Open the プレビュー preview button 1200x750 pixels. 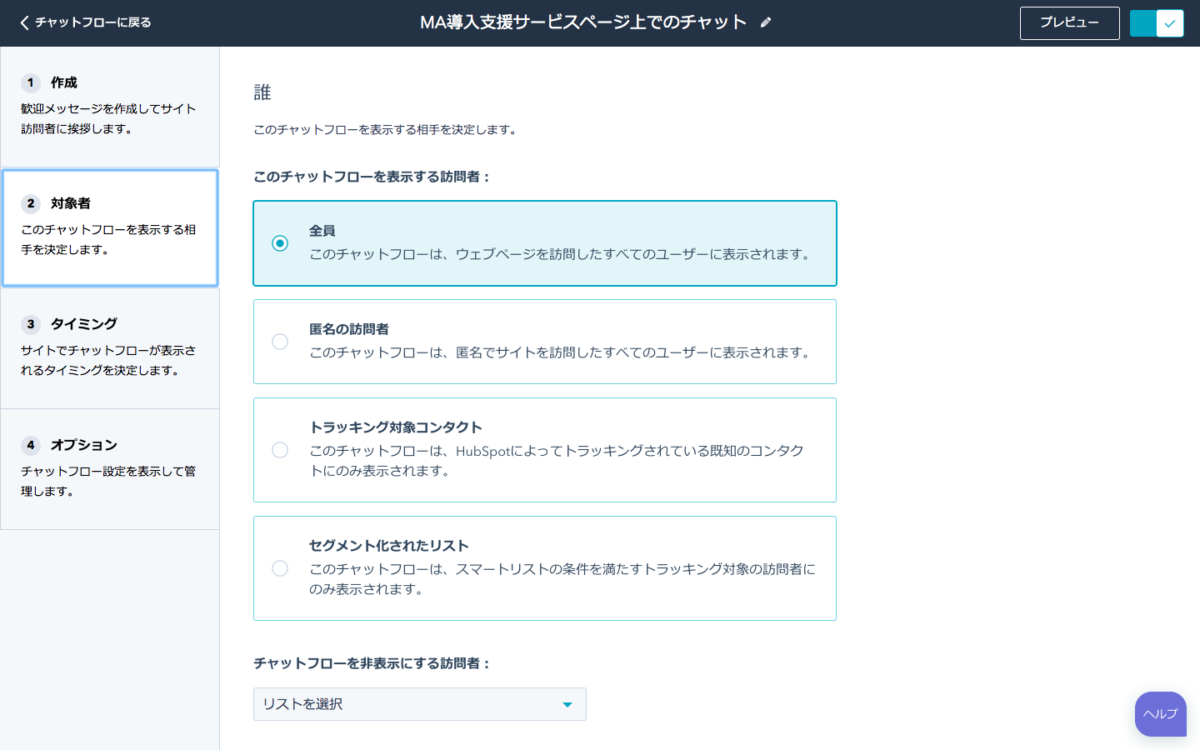click(1069, 23)
